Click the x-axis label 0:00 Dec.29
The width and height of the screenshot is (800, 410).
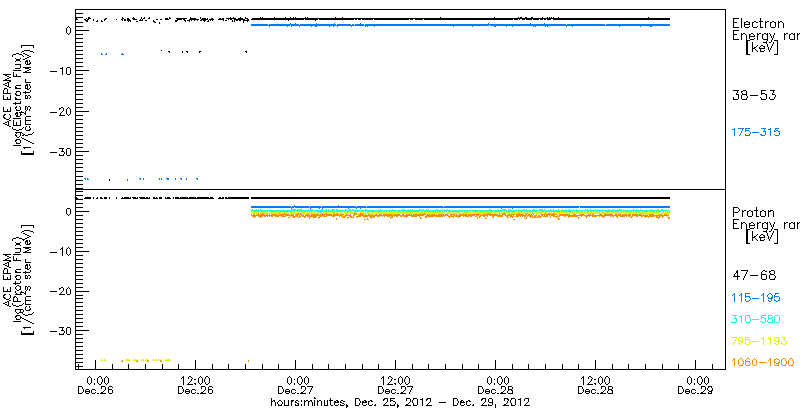[696, 386]
